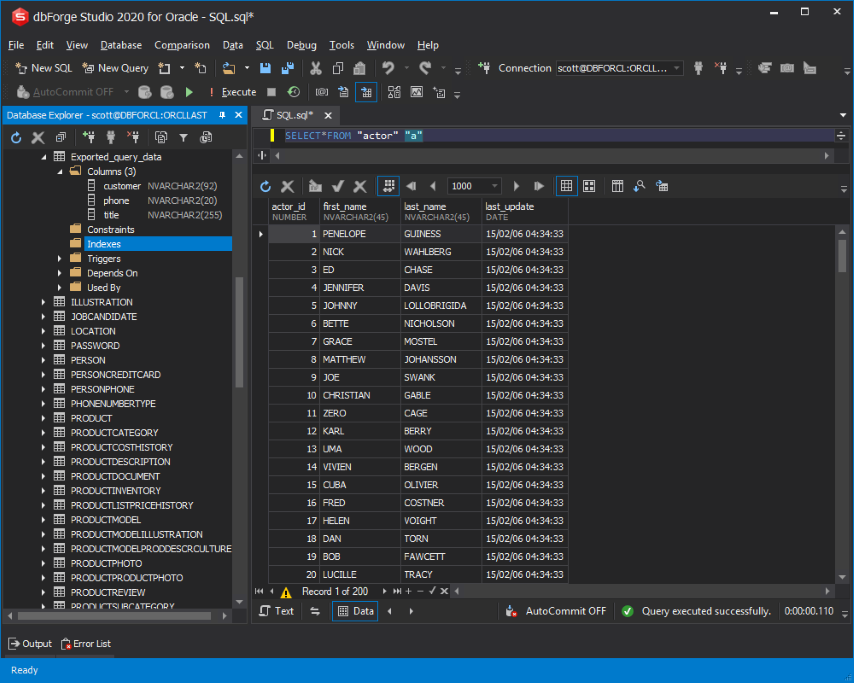Pin the Database Explorer panel
This screenshot has height=683, width=854.
click(x=222, y=115)
